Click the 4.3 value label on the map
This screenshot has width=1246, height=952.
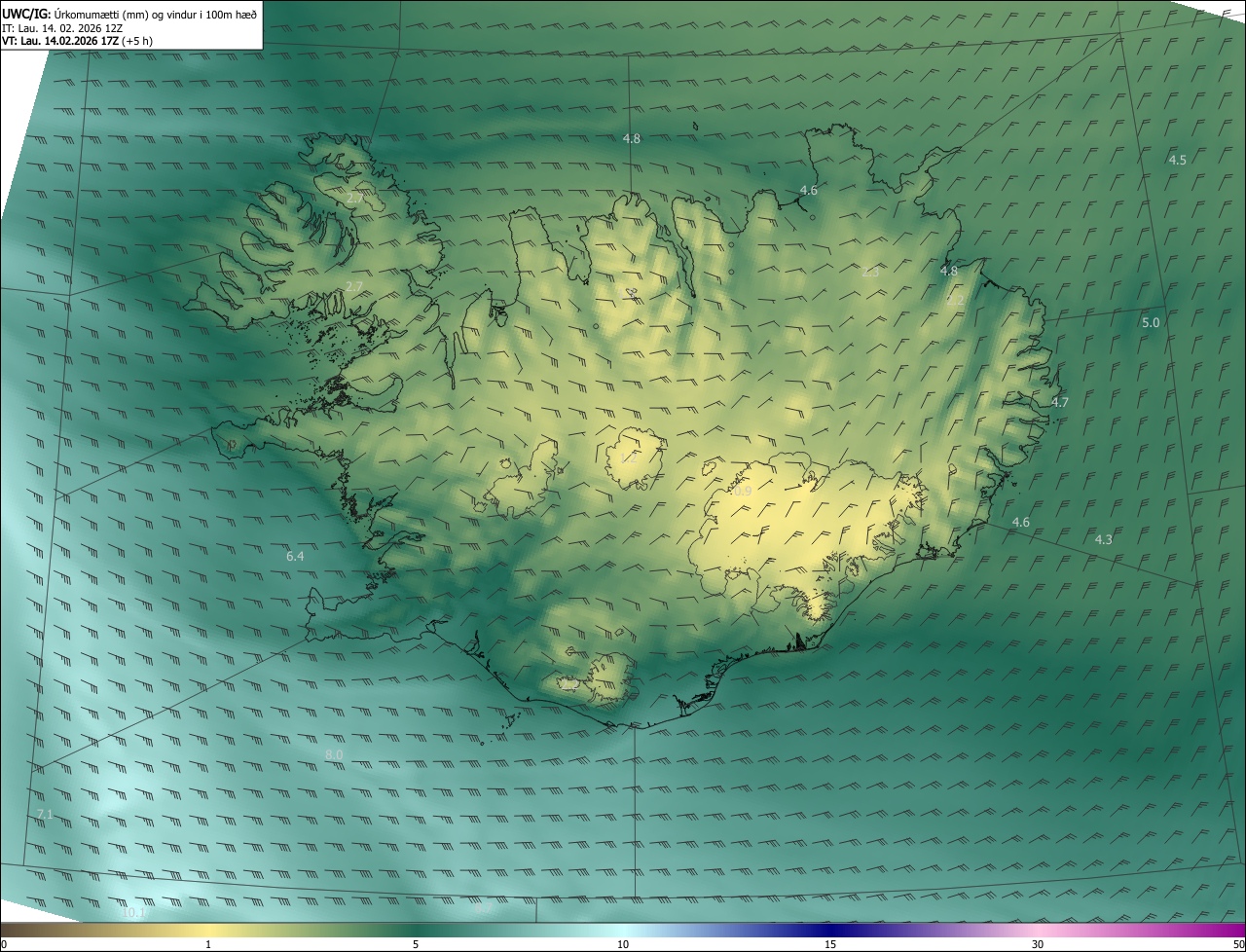(x=1103, y=539)
